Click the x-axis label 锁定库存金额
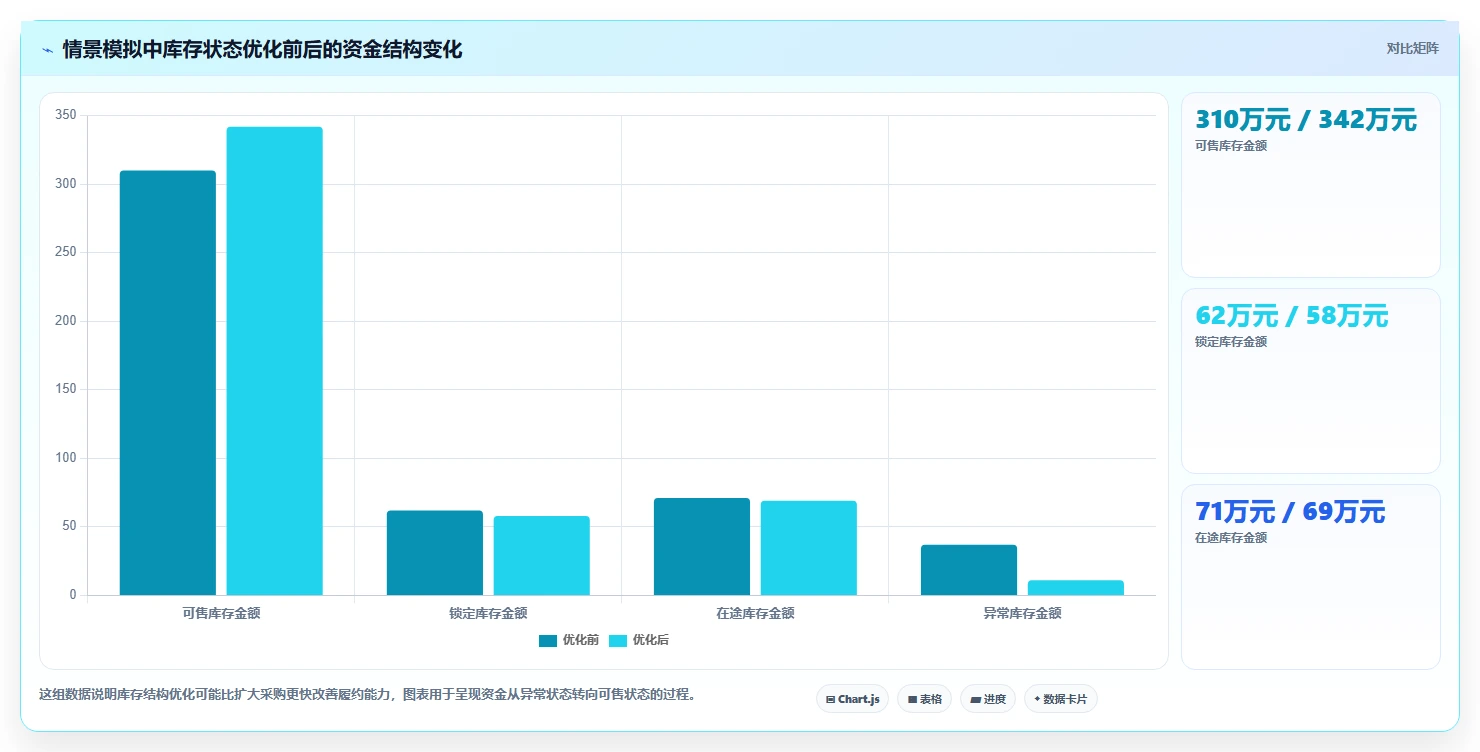 tap(488, 614)
